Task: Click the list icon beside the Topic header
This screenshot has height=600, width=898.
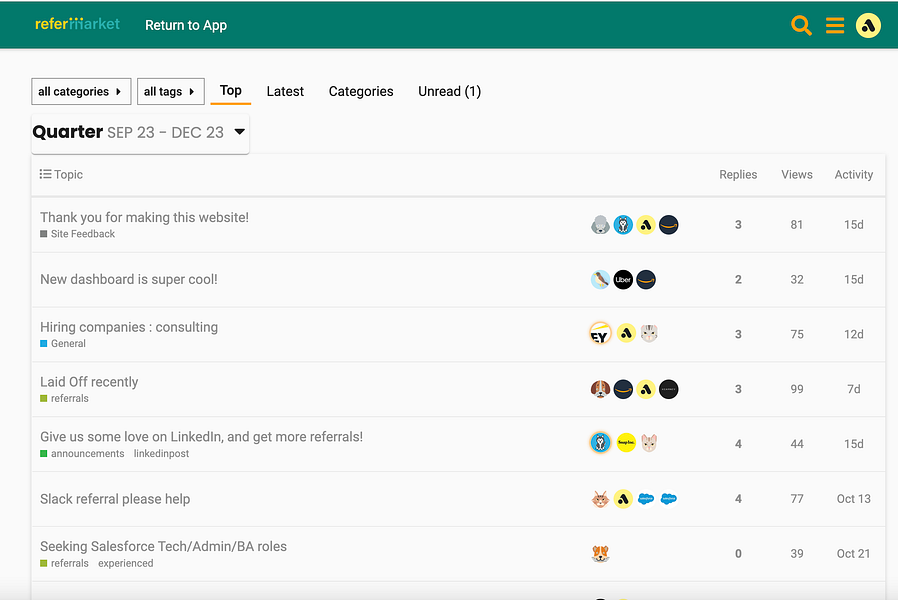Action: pos(44,174)
